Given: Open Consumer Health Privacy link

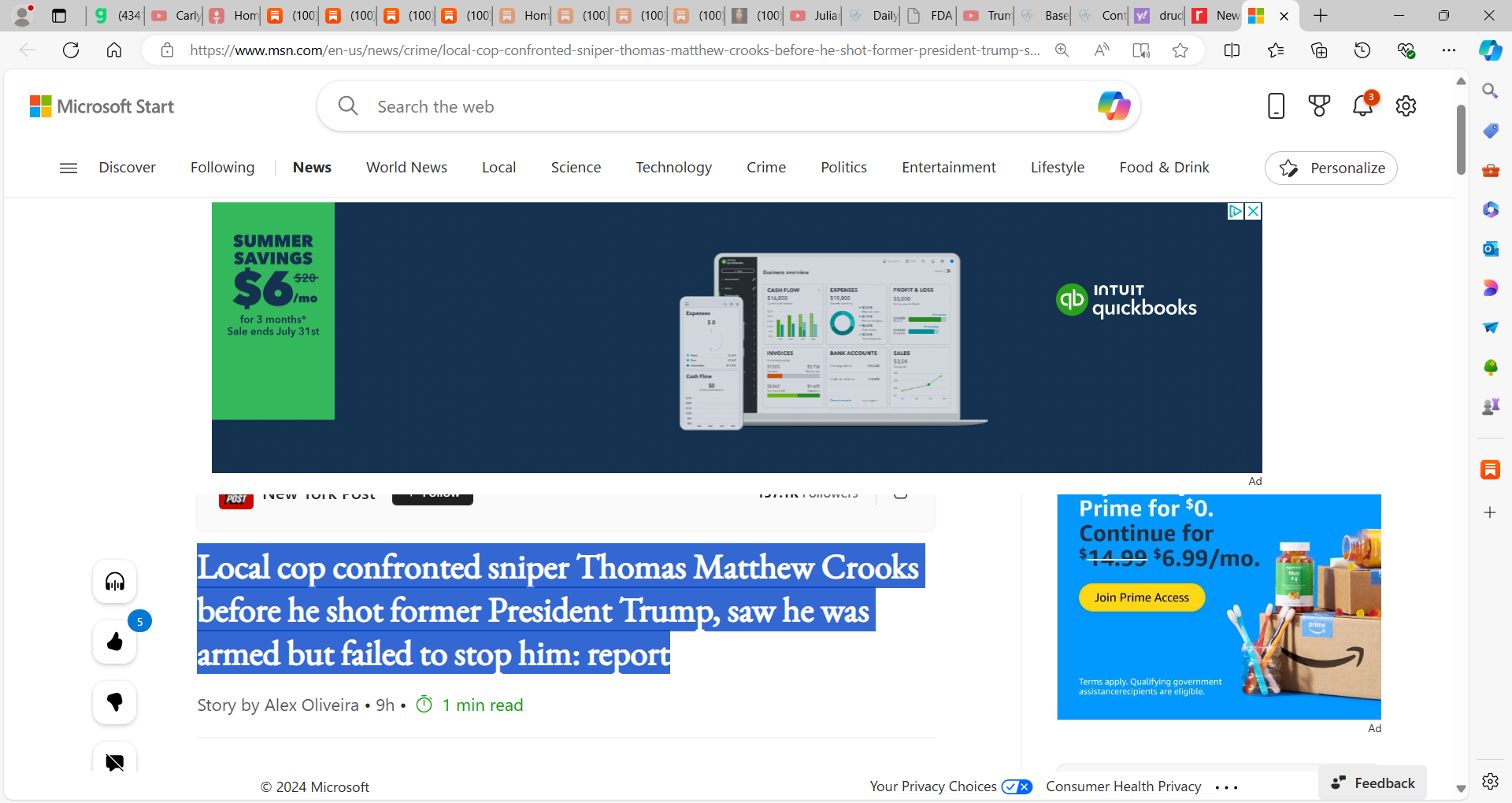Looking at the screenshot, I should coord(1124,786).
